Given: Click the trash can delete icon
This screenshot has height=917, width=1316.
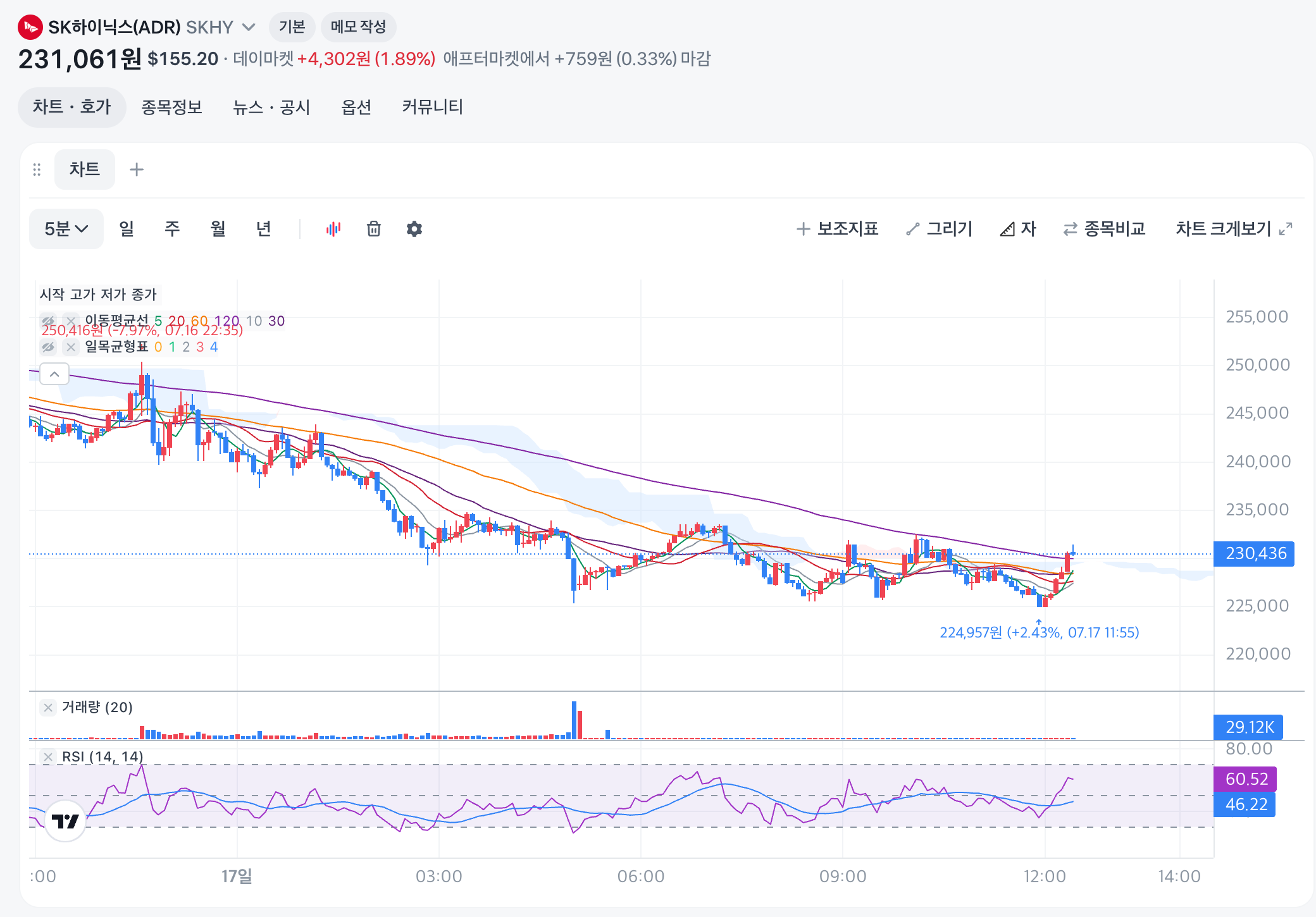Looking at the screenshot, I should (374, 229).
